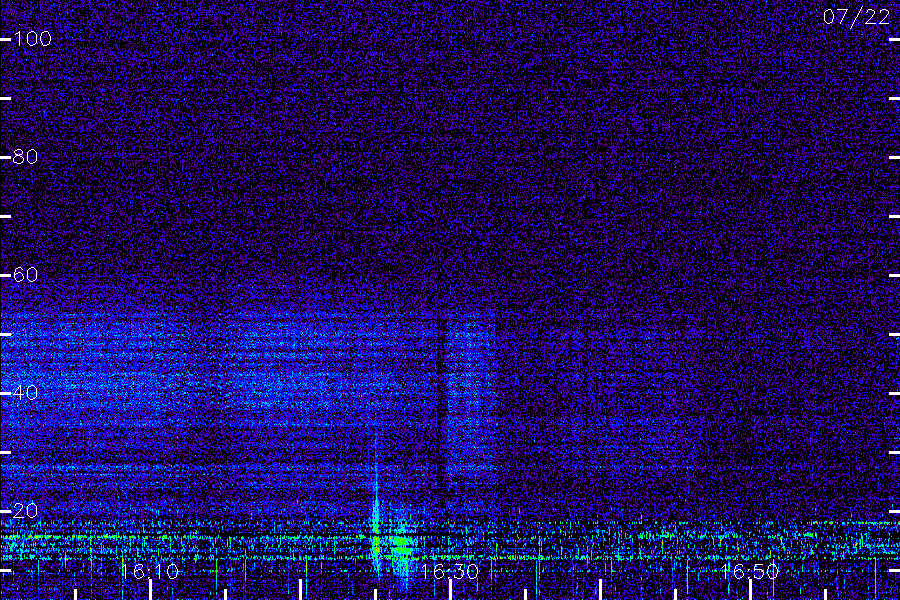Click the 20 frequency axis label
The width and height of the screenshot is (900, 600).
pyautogui.click(x=25, y=510)
